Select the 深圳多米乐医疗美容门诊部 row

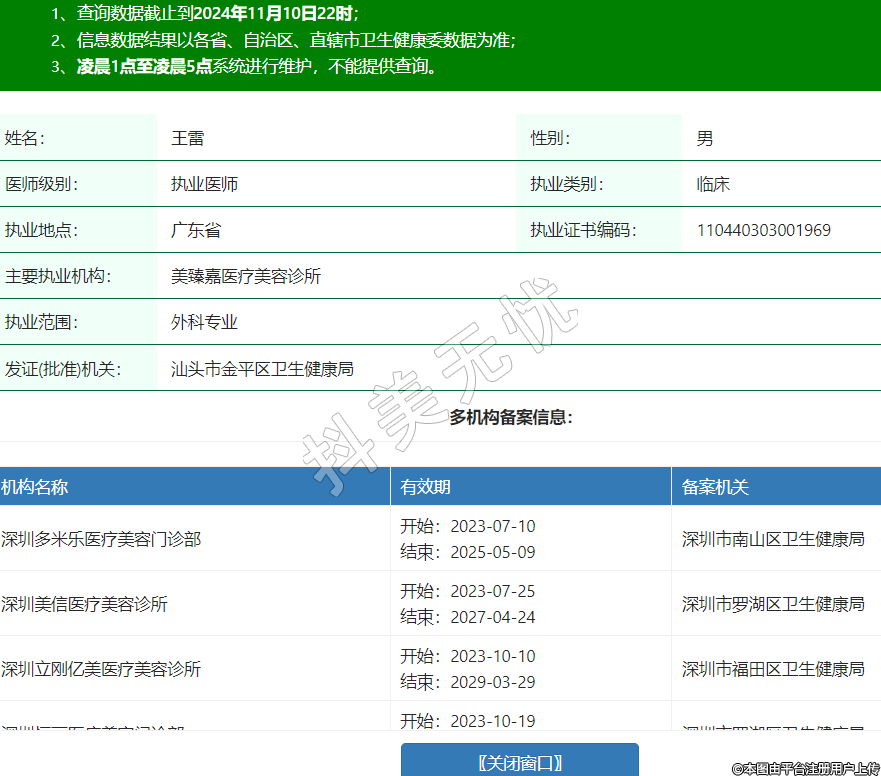point(101,539)
